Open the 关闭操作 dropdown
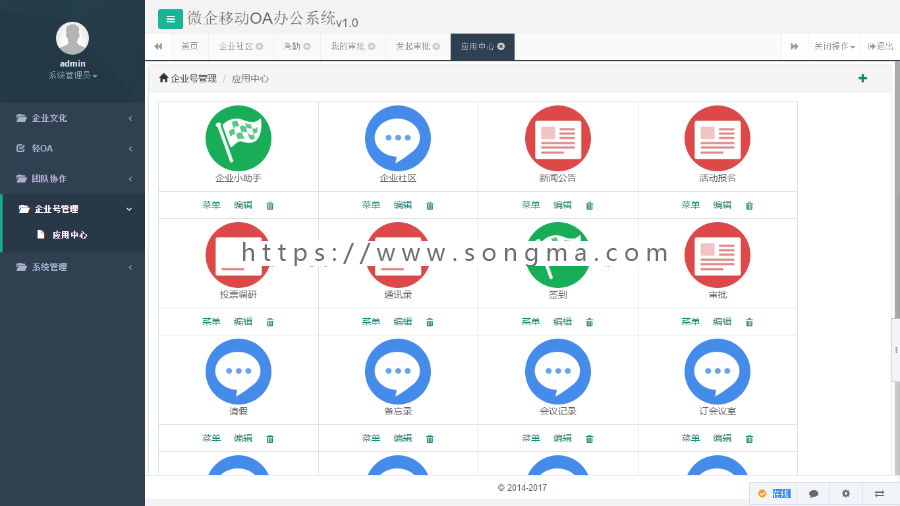This screenshot has width=900, height=506. point(835,46)
